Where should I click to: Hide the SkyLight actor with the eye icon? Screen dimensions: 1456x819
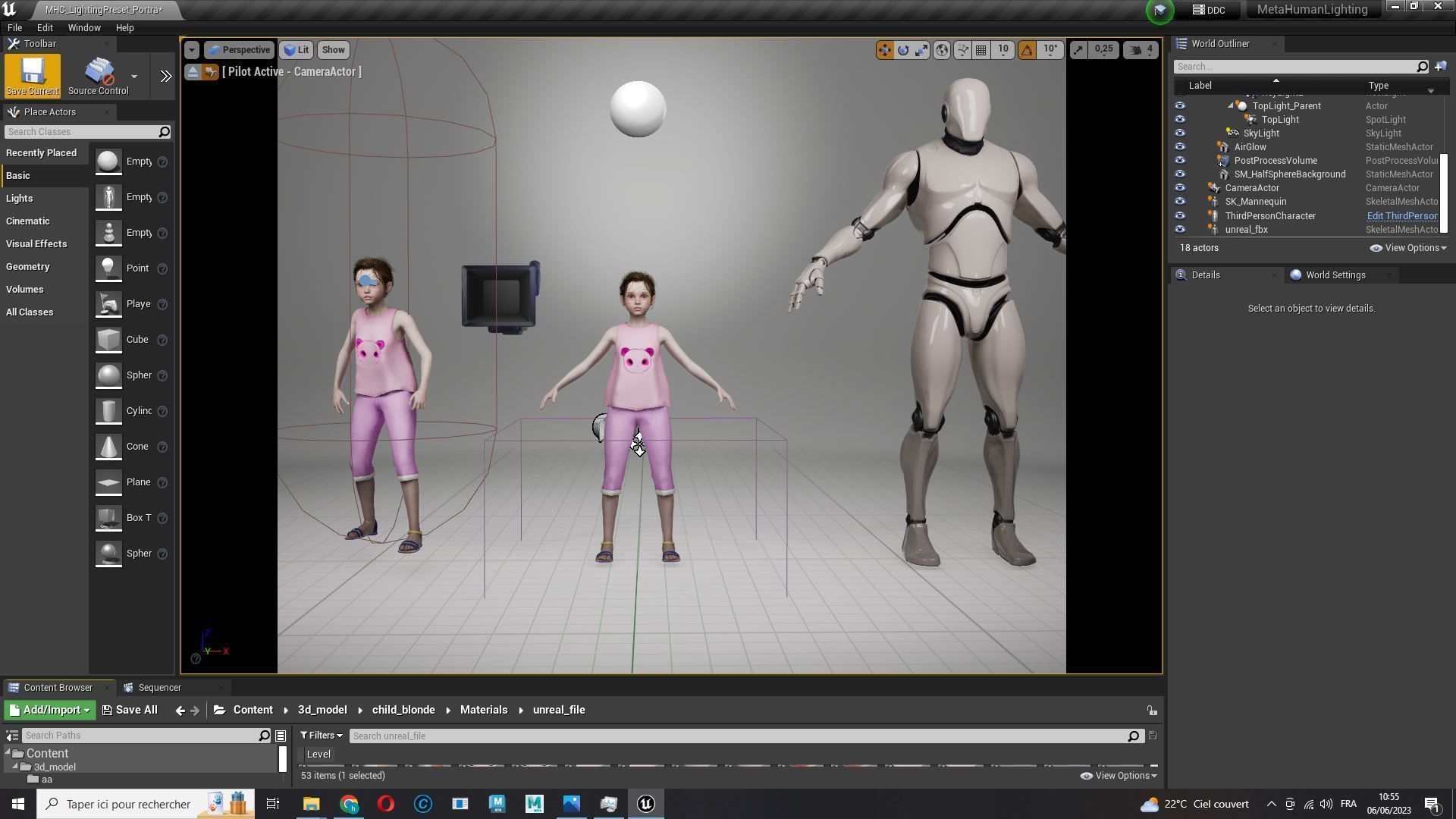point(1180,133)
